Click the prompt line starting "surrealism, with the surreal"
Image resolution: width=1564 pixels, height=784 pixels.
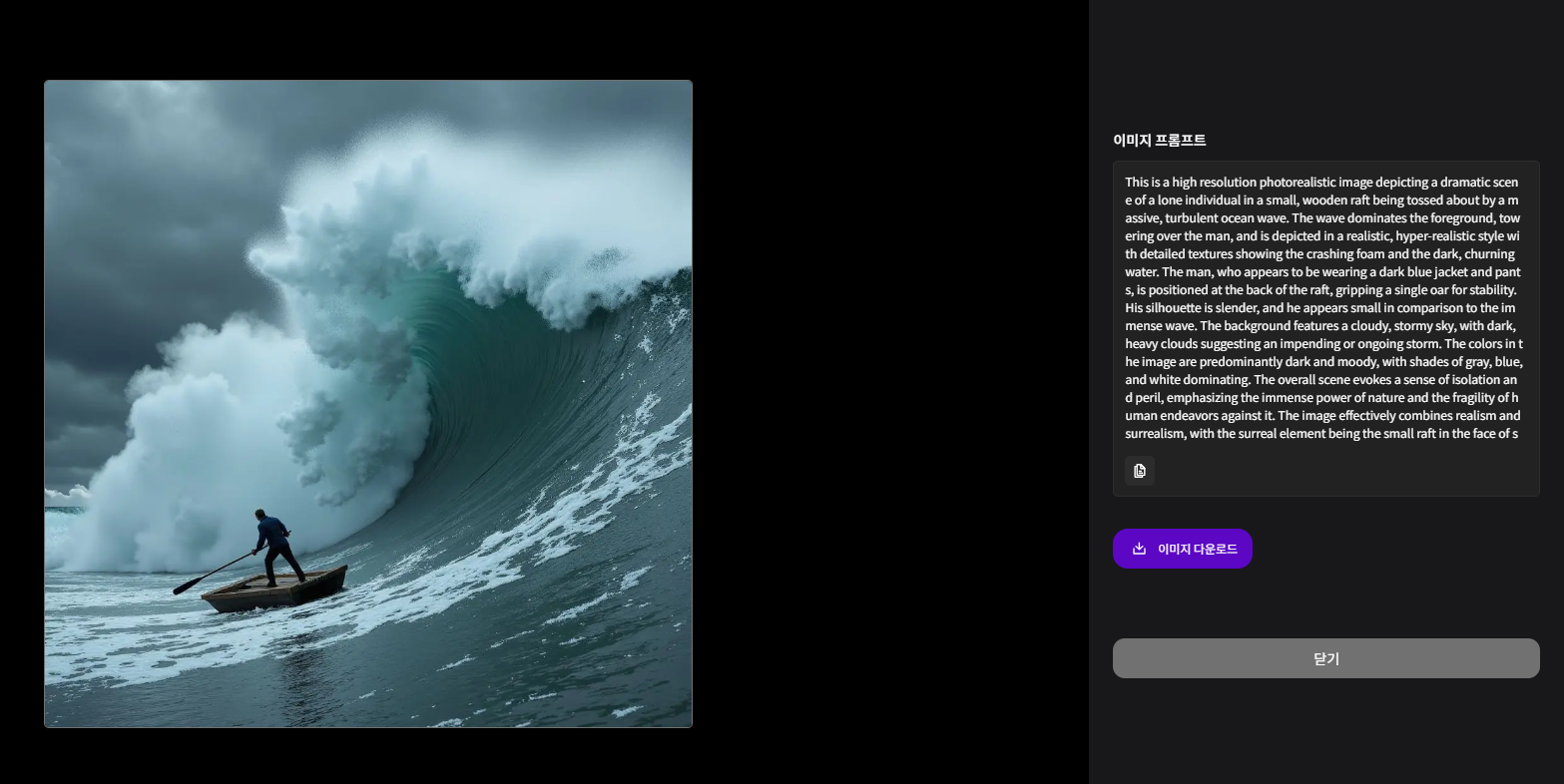click(1321, 434)
